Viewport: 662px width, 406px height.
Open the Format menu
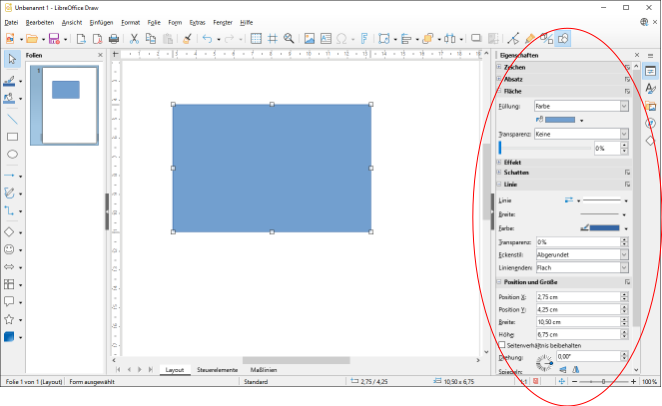tap(130, 22)
